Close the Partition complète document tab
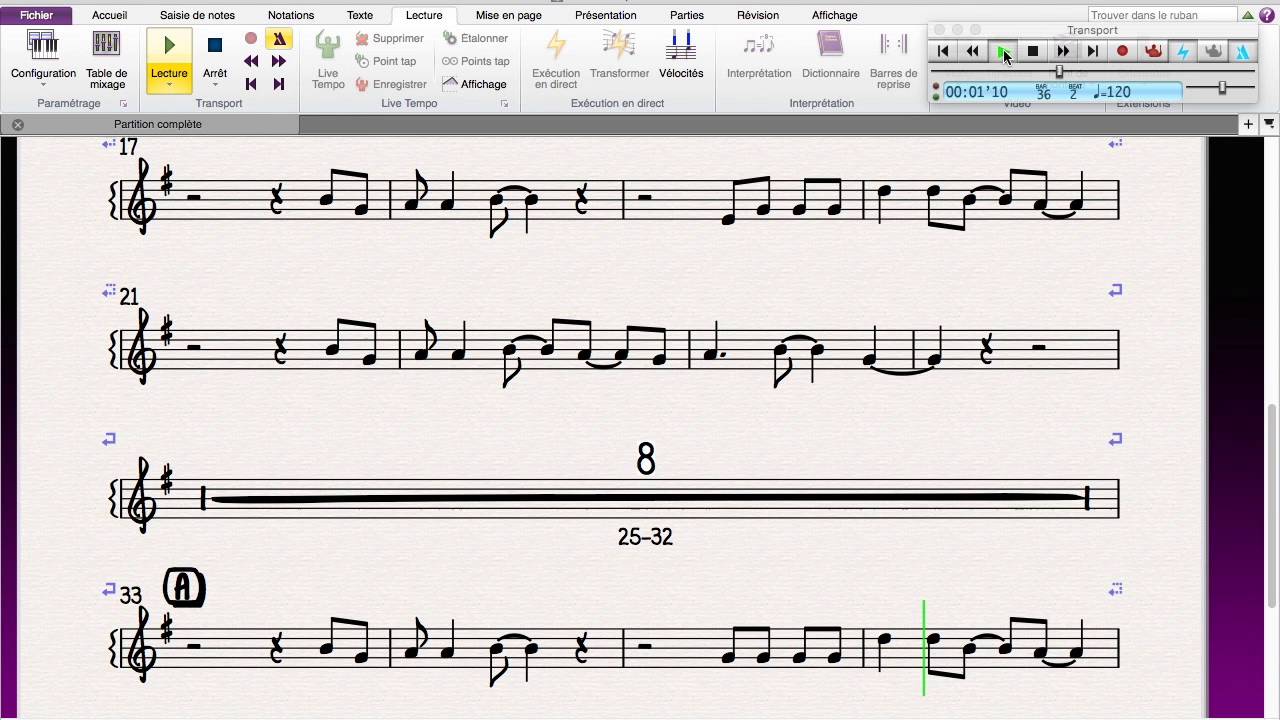This screenshot has width=1280, height=720. 18,125
